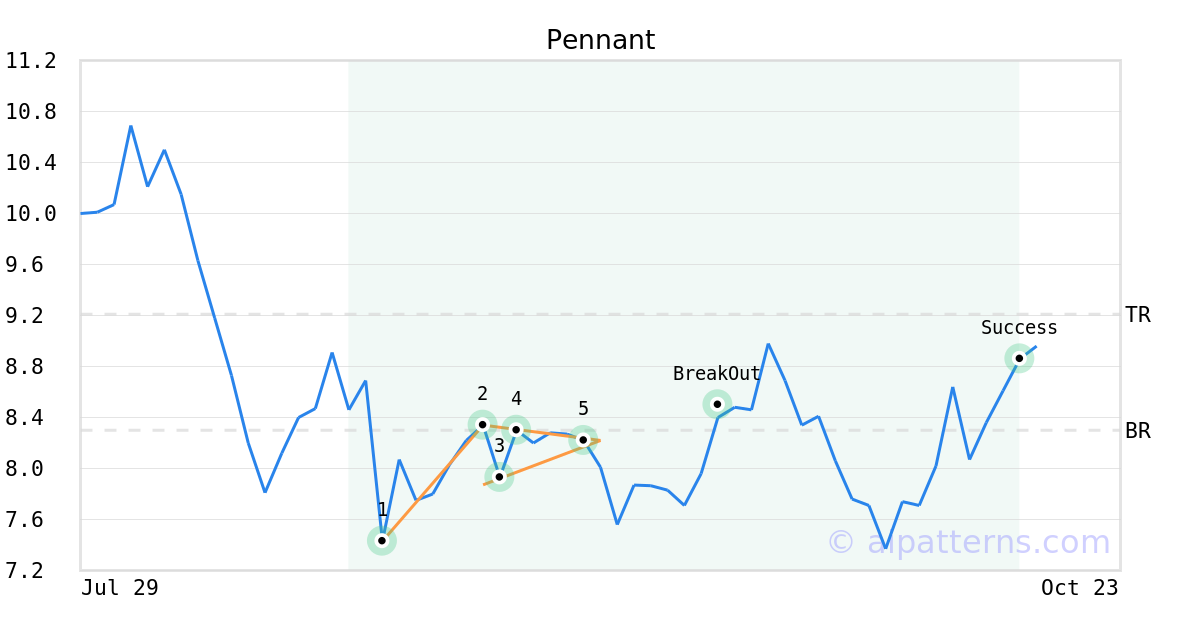Click the Success text annotation
The image size is (1200, 630).
[1019, 328]
